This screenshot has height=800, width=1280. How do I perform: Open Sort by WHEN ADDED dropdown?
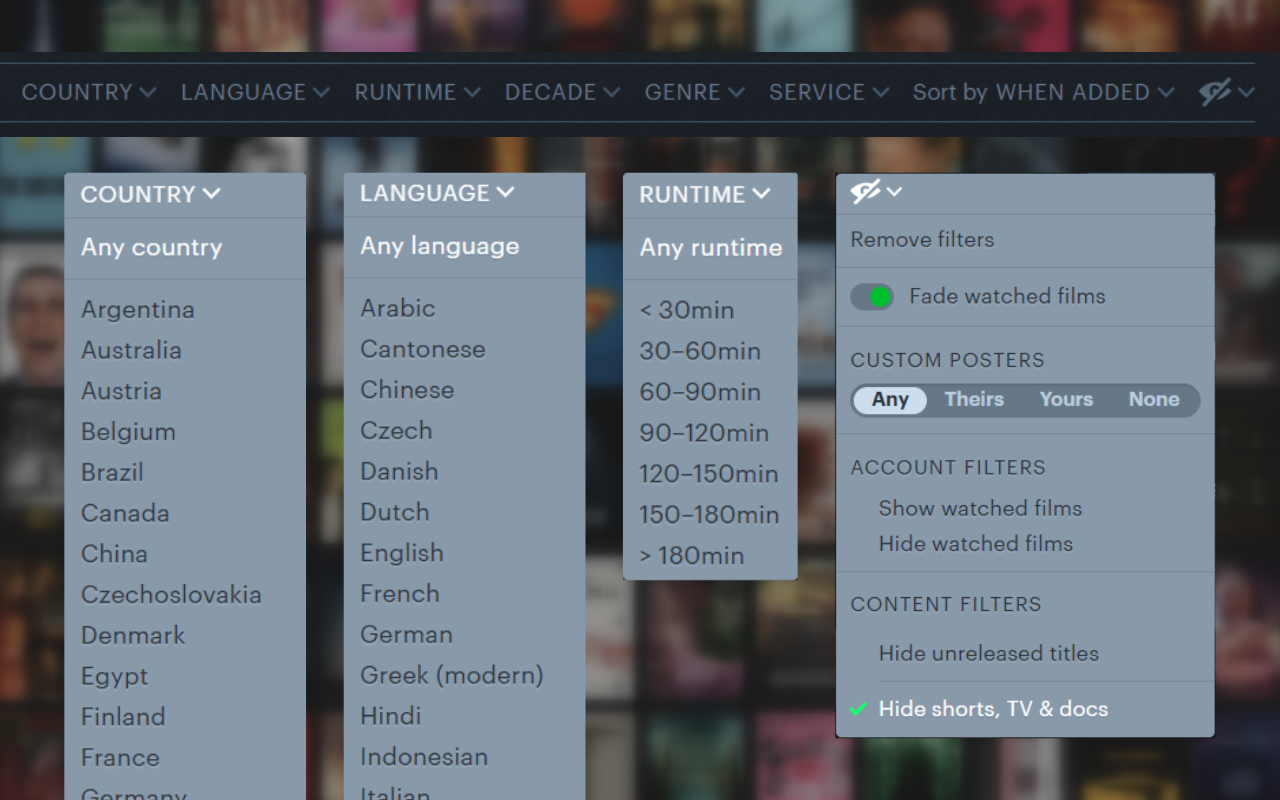click(1043, 92)
